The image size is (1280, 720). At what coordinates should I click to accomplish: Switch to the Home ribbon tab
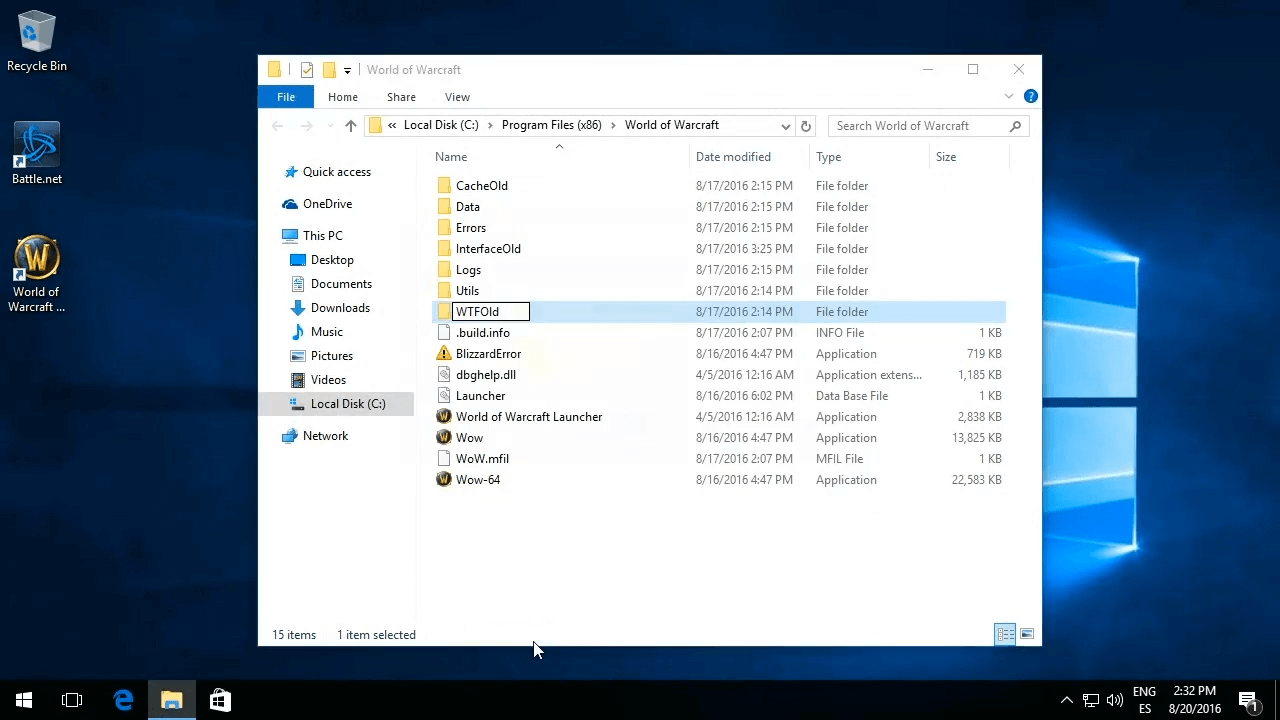pyautogui.click(x=343, y=97)
